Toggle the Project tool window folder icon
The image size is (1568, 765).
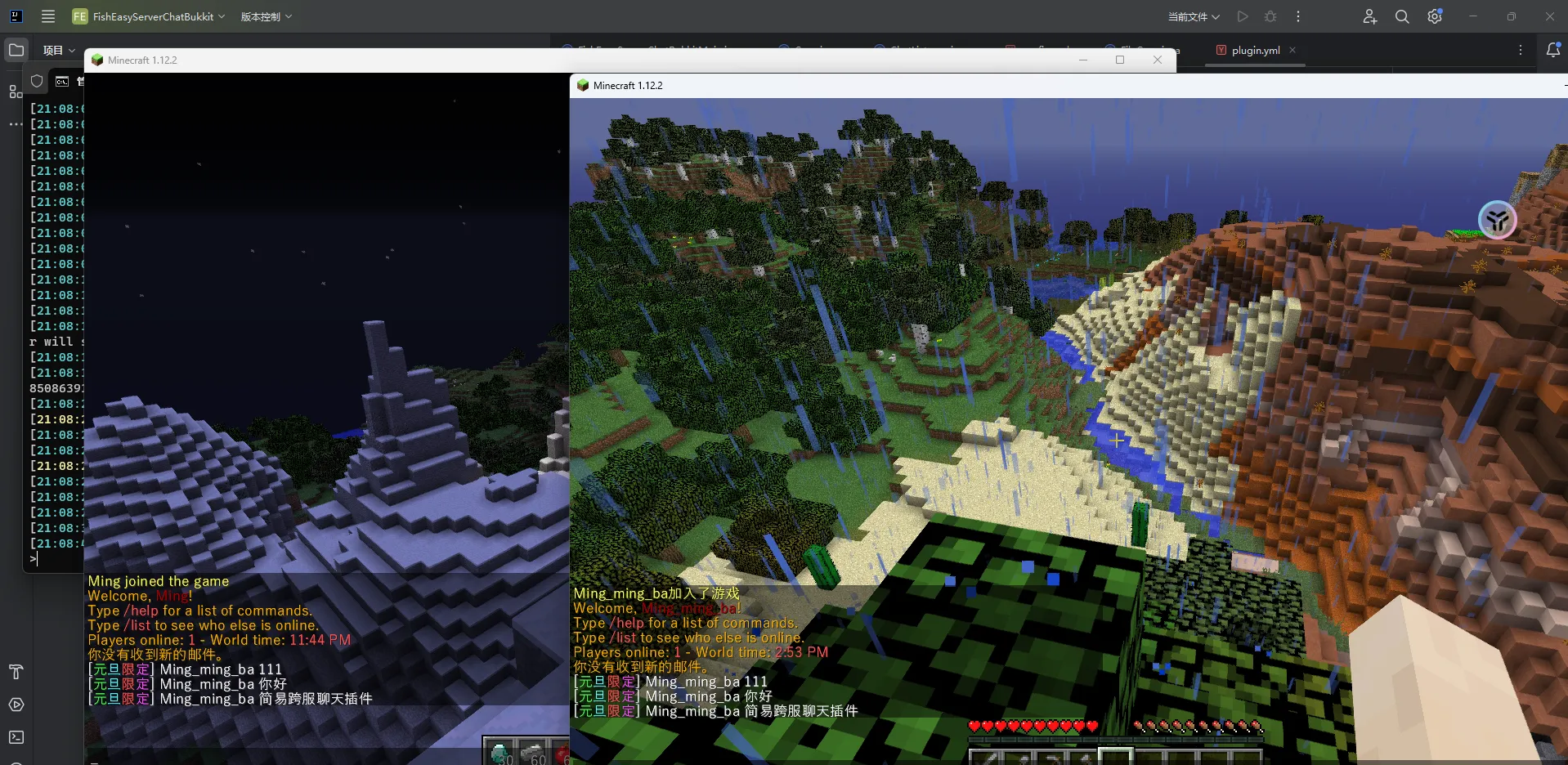(16, 50)
